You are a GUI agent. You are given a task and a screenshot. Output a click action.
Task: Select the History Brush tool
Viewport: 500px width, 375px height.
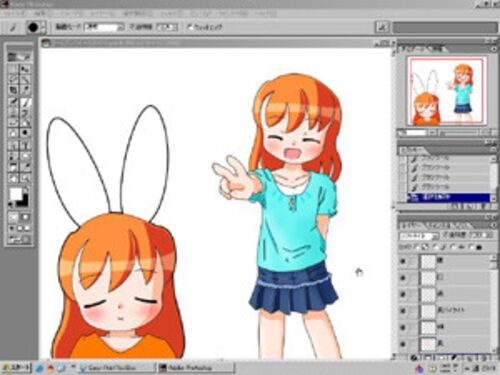click(26, 112)
